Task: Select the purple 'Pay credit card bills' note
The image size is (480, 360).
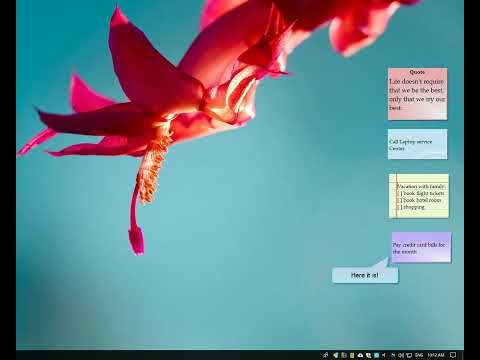Action: point(421,247)
